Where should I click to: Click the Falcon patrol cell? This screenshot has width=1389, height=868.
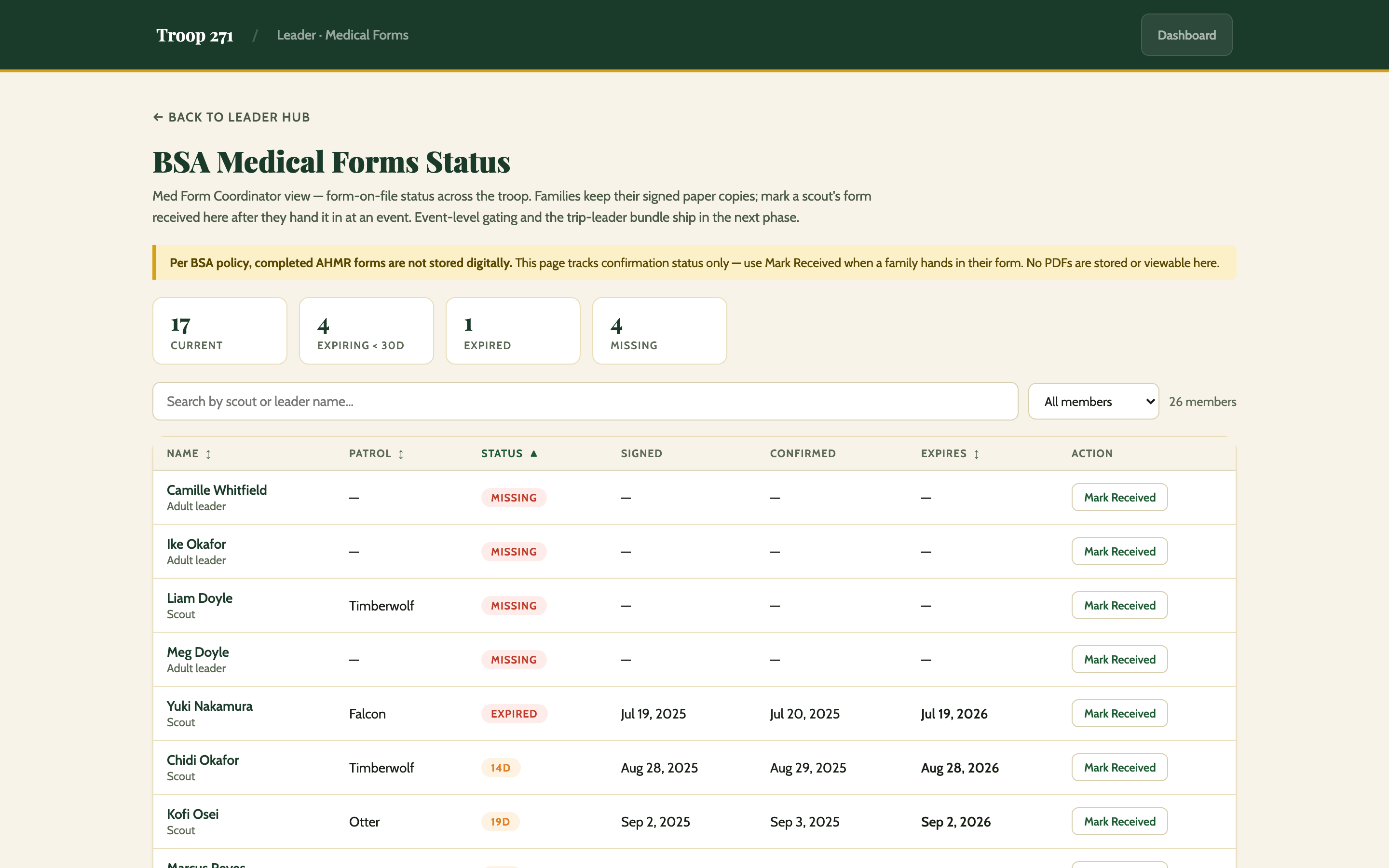[x=368, y=714]
